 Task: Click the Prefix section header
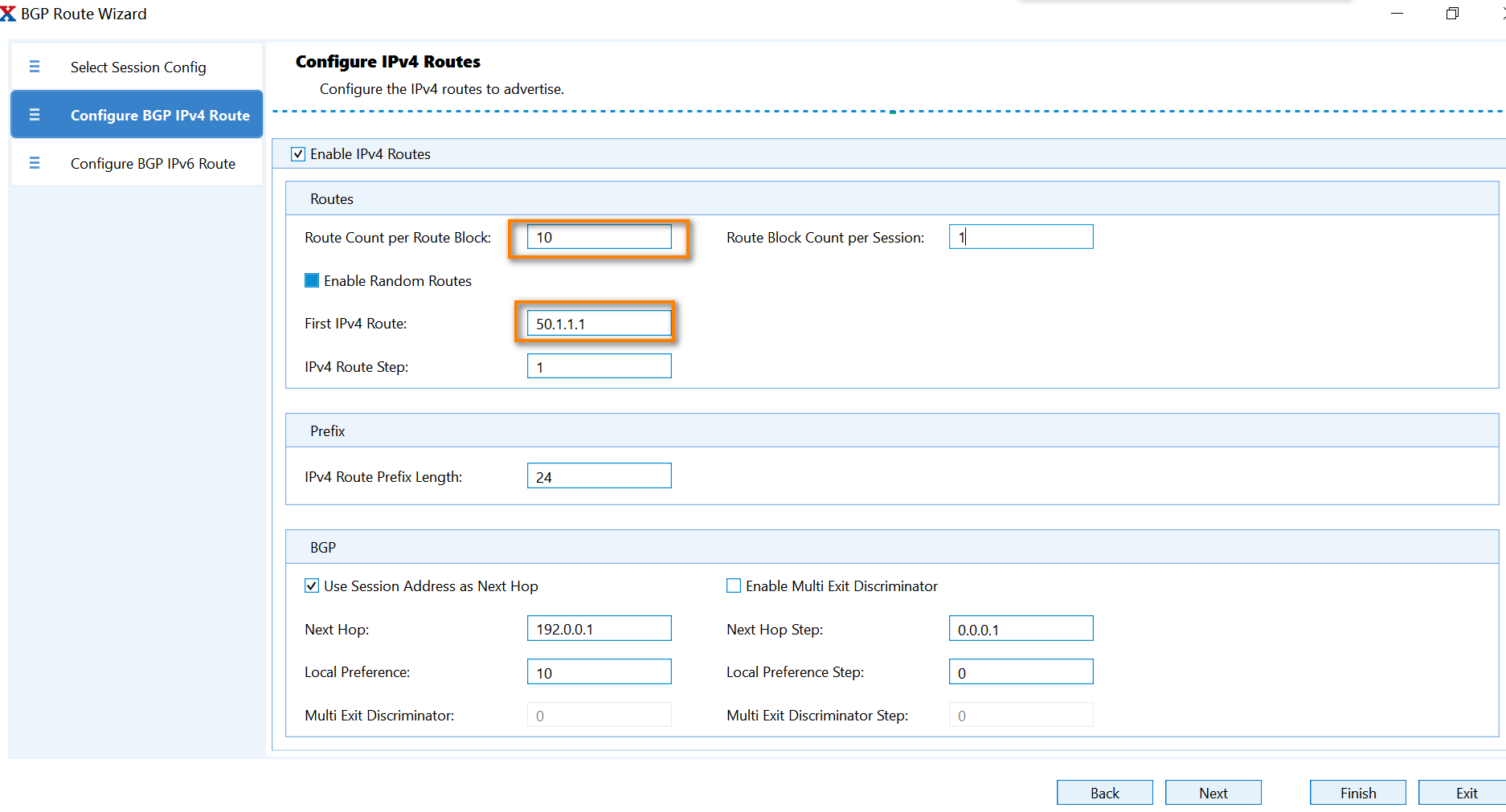(892, 430)
